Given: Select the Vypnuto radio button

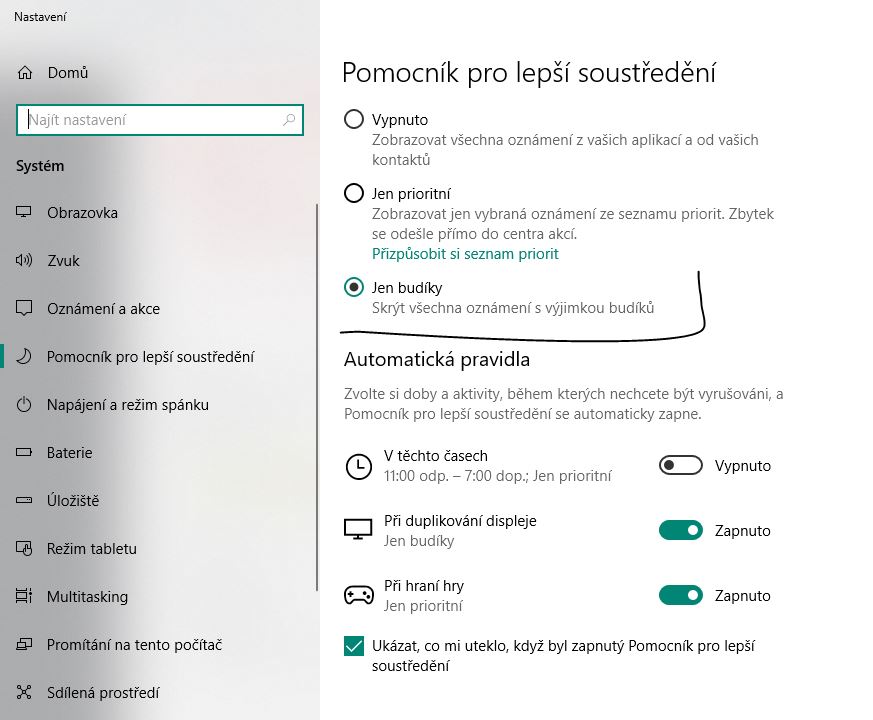Looking at the screenshot, I should click(x=353, y=120).
